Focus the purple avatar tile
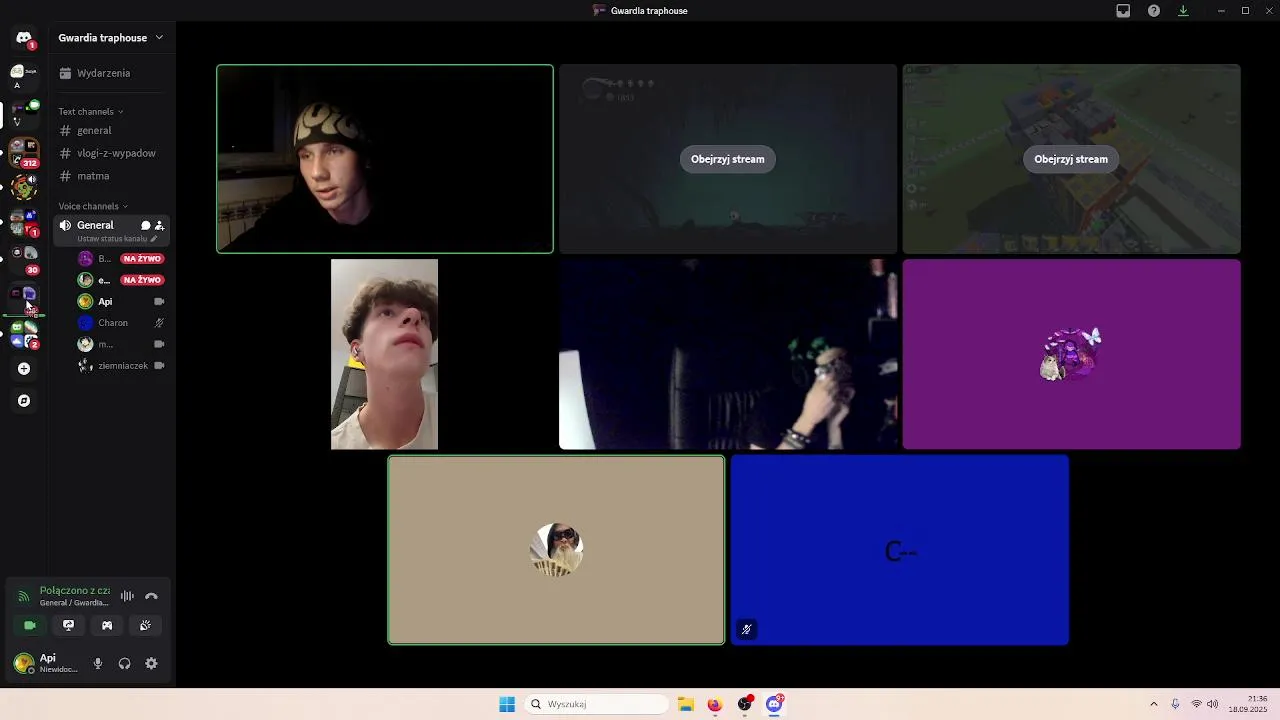Image resolution: width=1280 pixels, height=720 pixels. pos(1071,354)
